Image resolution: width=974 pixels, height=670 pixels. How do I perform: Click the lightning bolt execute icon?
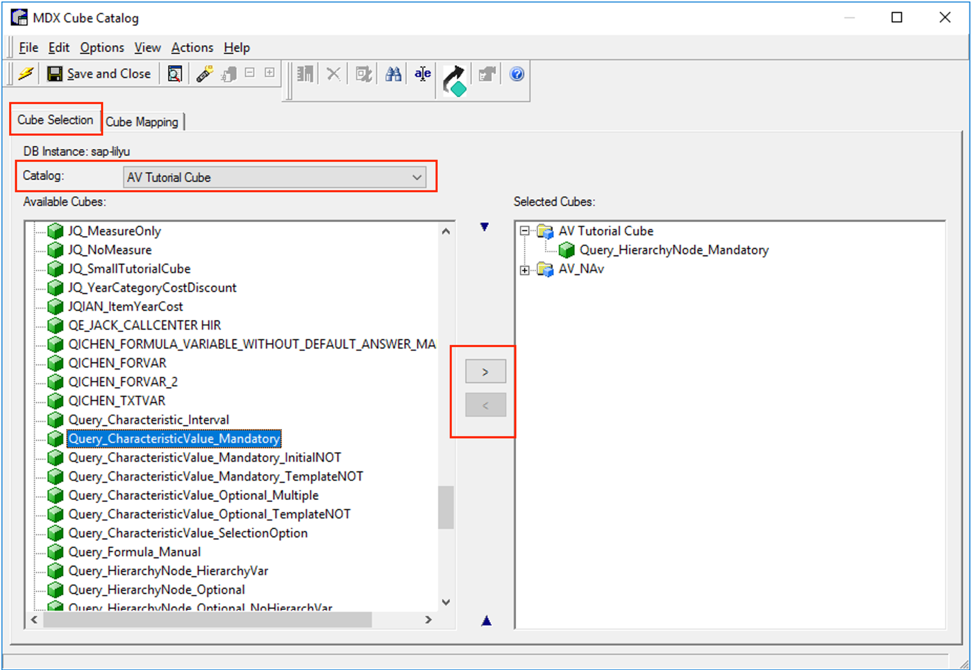pos(24,73)
